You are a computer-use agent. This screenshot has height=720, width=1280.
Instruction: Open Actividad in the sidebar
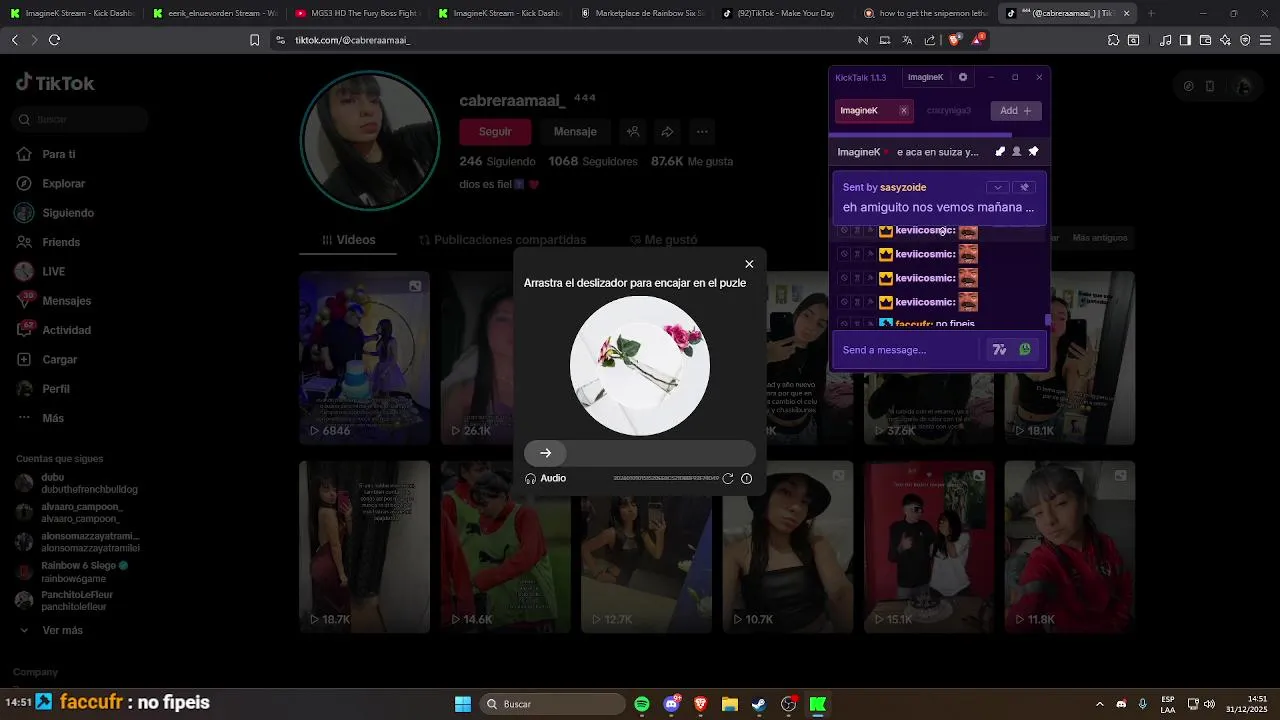(66, 330)
